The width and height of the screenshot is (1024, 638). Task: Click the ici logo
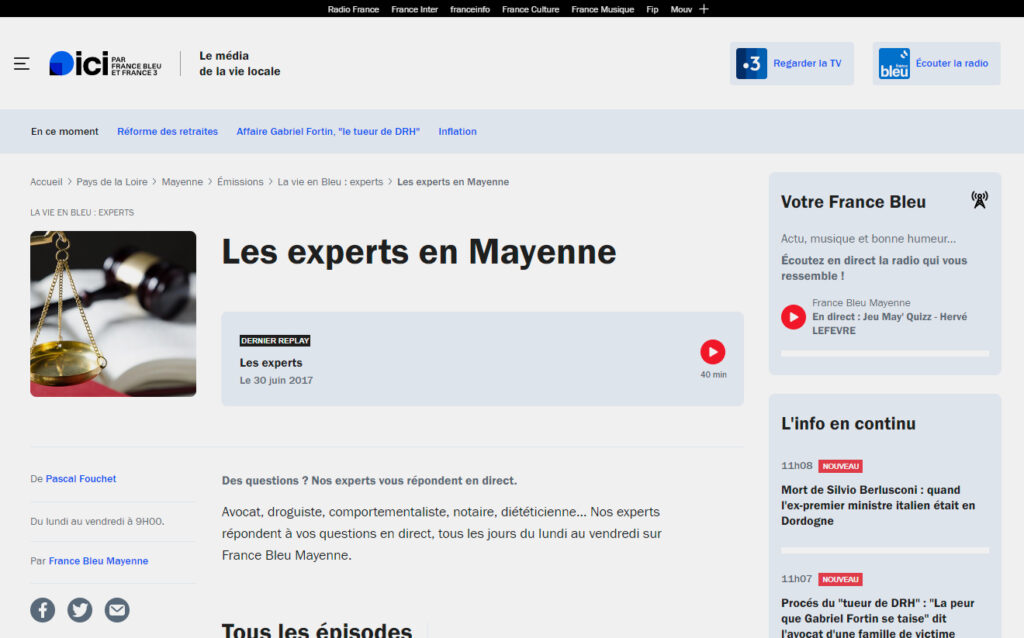105,63
